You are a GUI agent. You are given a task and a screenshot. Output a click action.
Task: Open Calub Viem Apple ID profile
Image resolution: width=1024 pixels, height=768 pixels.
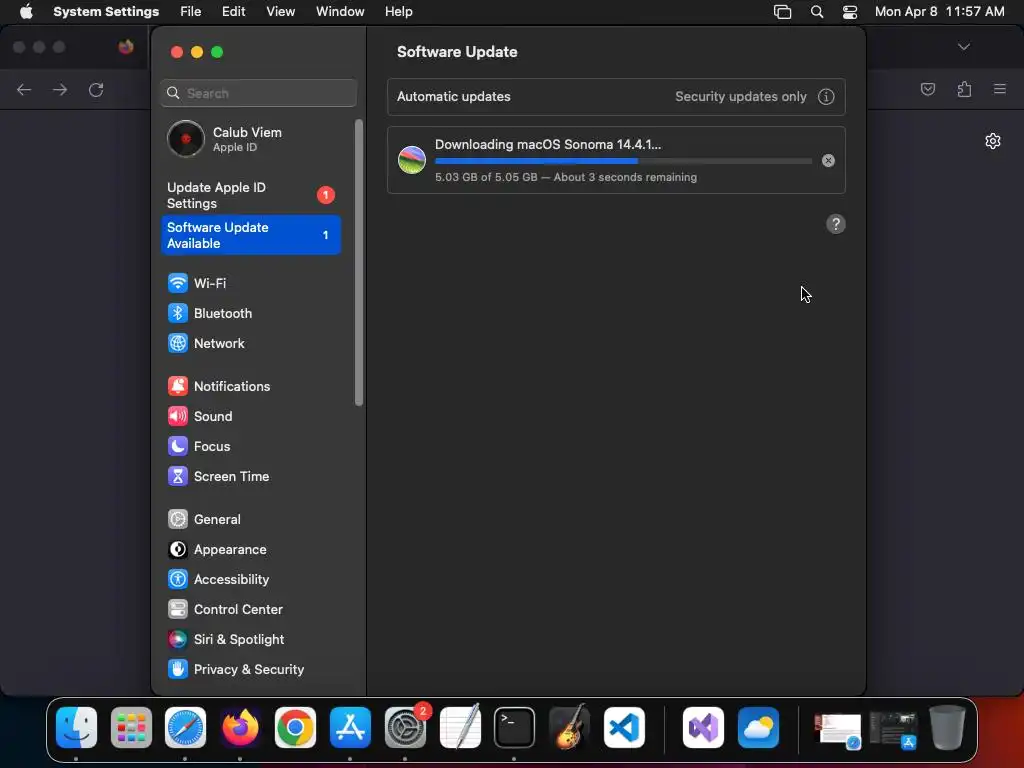tap(251, 139)
